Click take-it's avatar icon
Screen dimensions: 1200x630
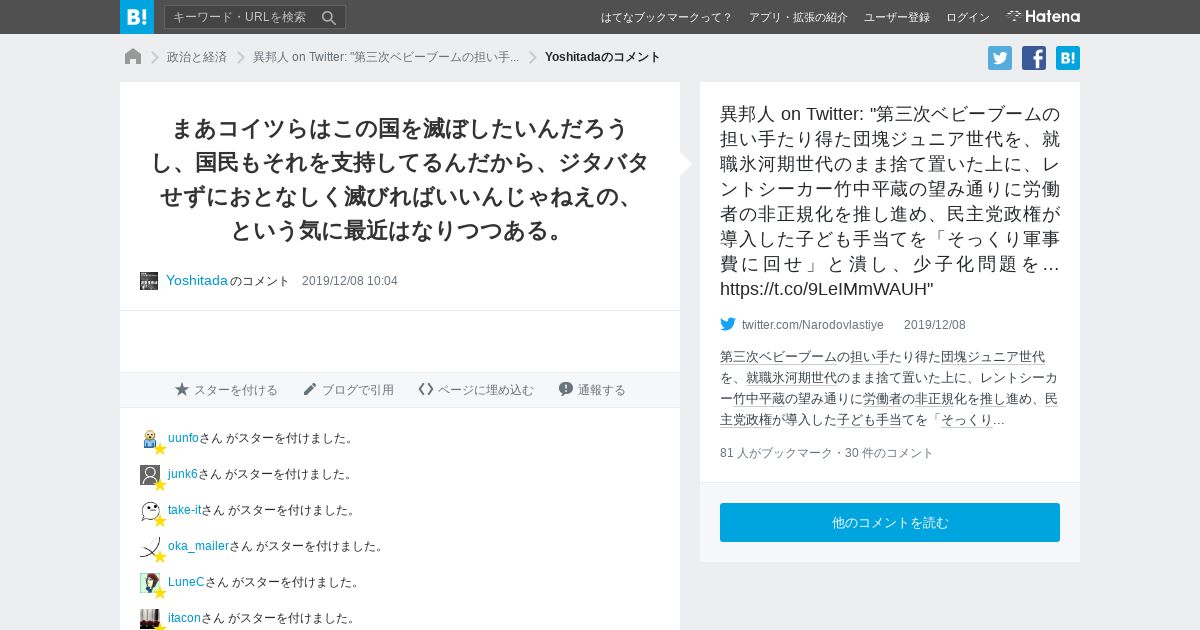[150, 511]
